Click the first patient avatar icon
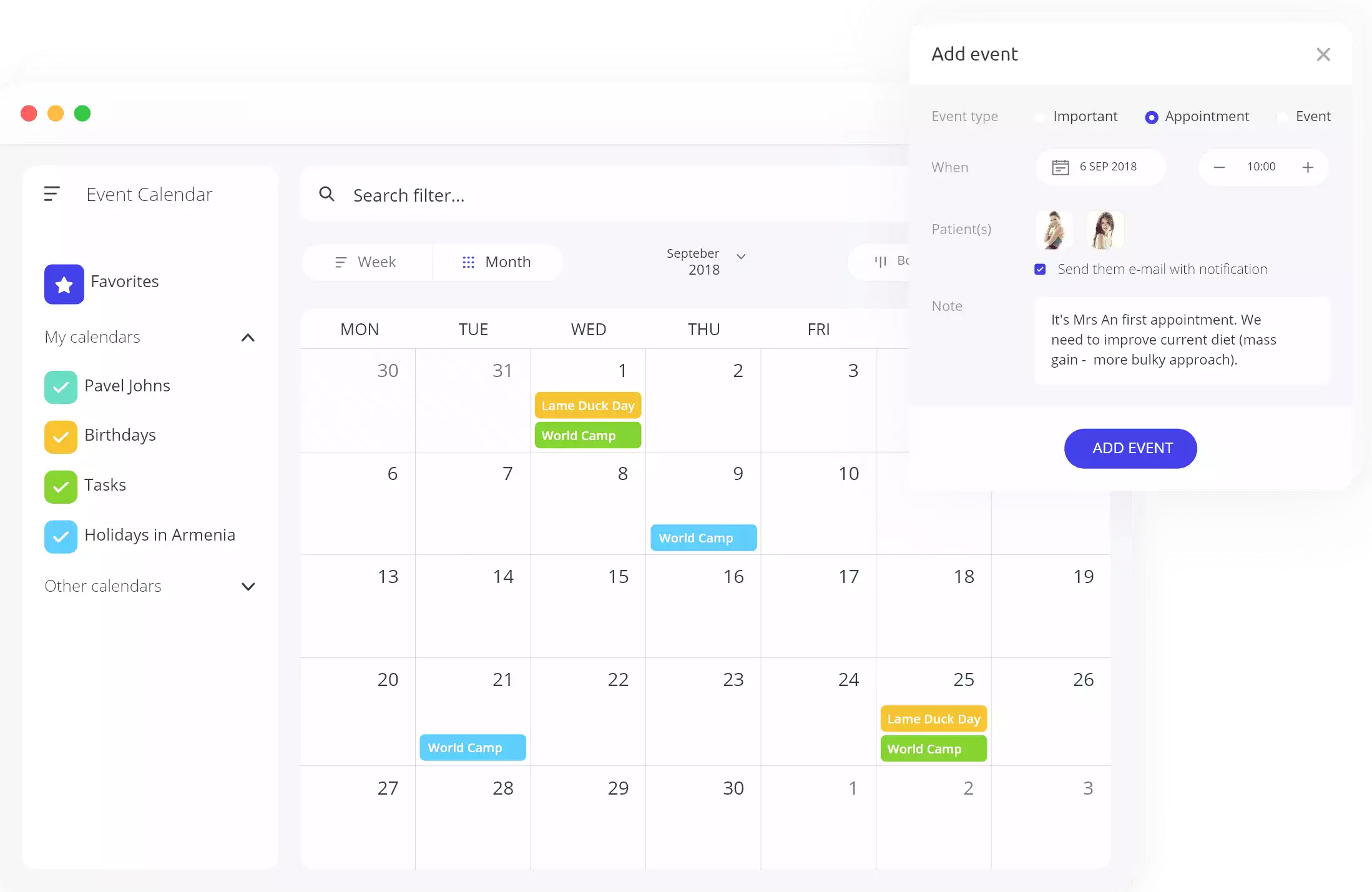The width and height of the screenshot is (1372, 892). coord(1055,229)
